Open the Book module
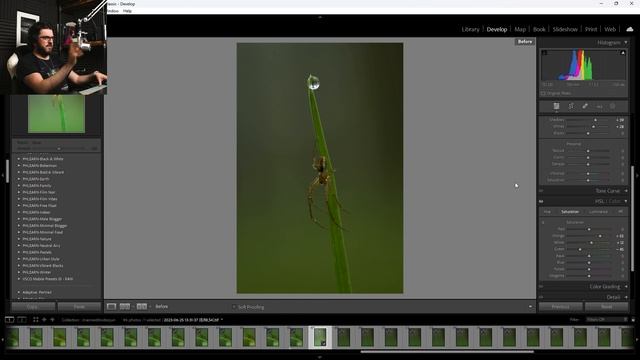Screen dimensions: 640x360 [x=539, y=29]
